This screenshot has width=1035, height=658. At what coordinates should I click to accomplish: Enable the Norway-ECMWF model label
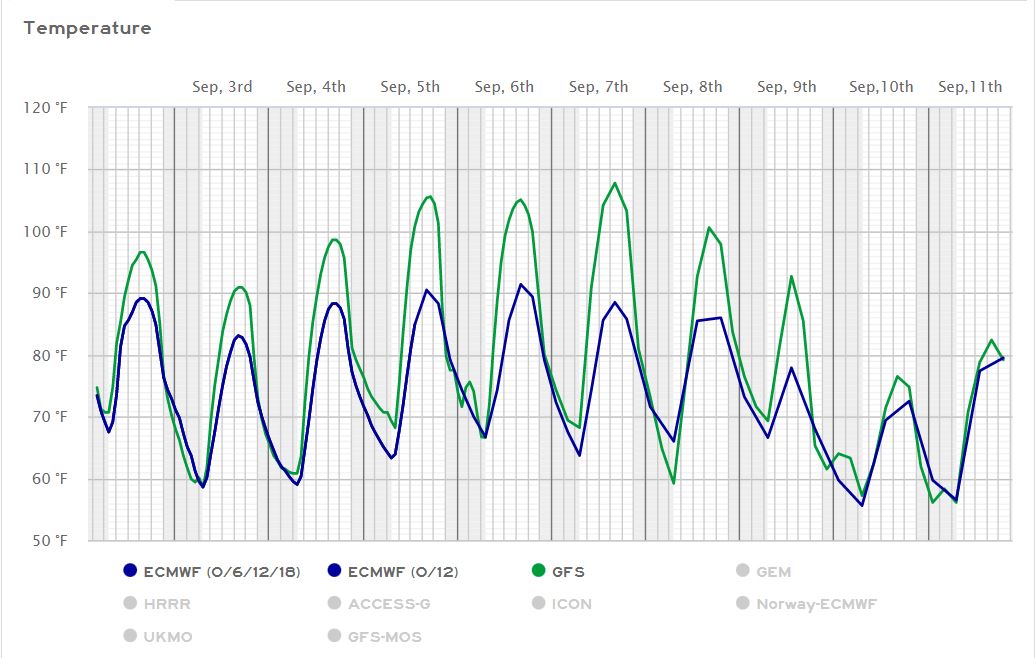(x=816, y=604)
